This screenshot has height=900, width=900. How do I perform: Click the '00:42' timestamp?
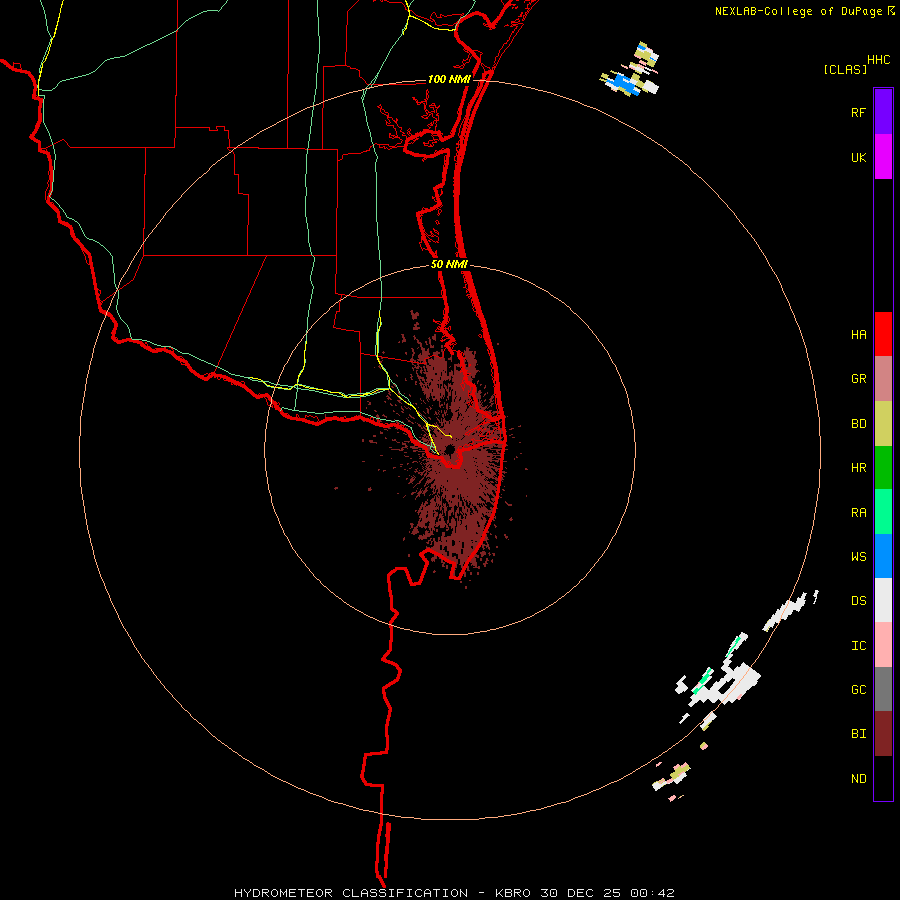[652, 893]
